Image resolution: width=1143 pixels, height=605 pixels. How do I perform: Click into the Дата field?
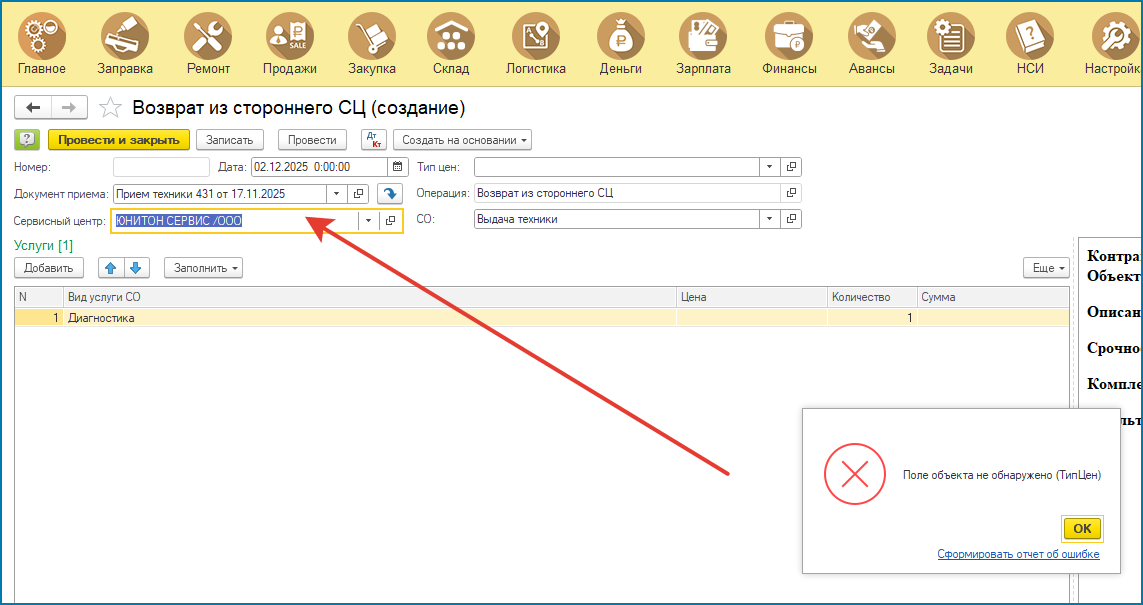(321, 167)
